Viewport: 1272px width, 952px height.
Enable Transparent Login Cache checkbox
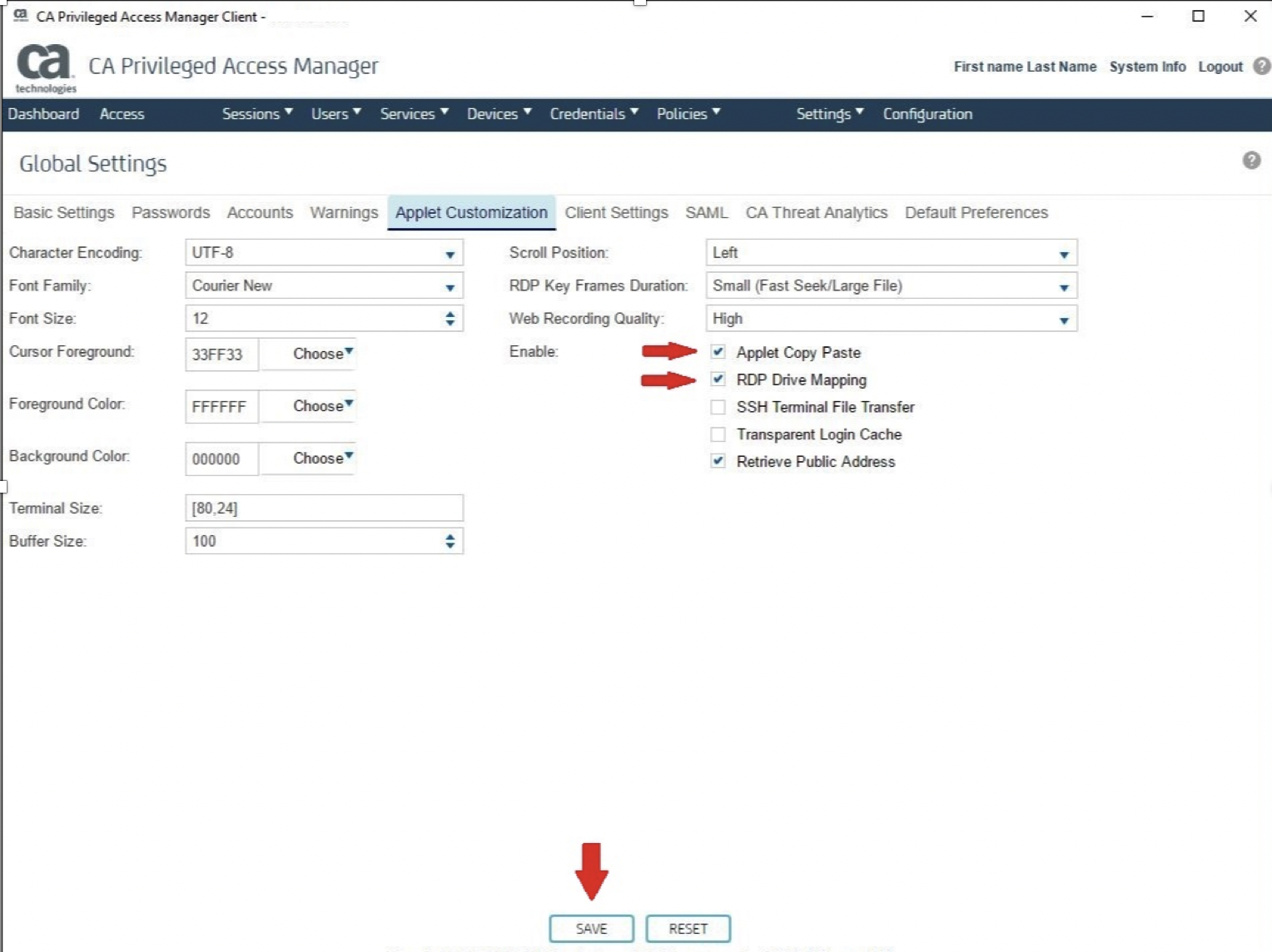(718, 434)
